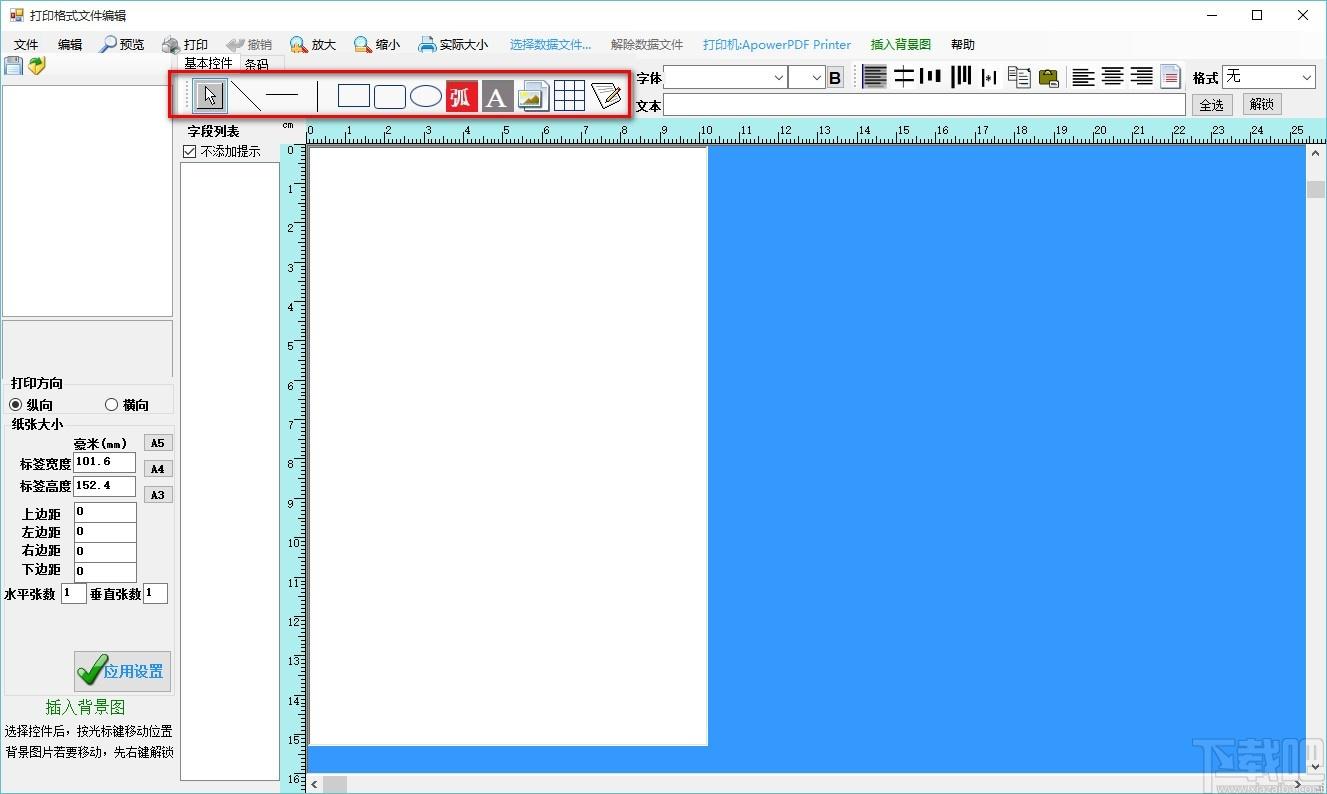Expand the font size dropdown
The image size is (1327, 794).
[806, 77]
